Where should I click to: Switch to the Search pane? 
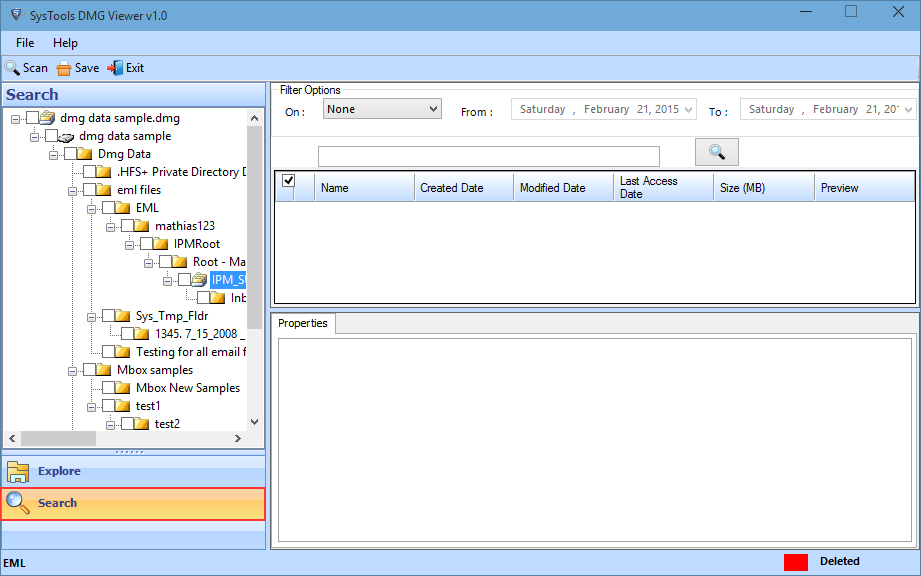tap(133, 504)
